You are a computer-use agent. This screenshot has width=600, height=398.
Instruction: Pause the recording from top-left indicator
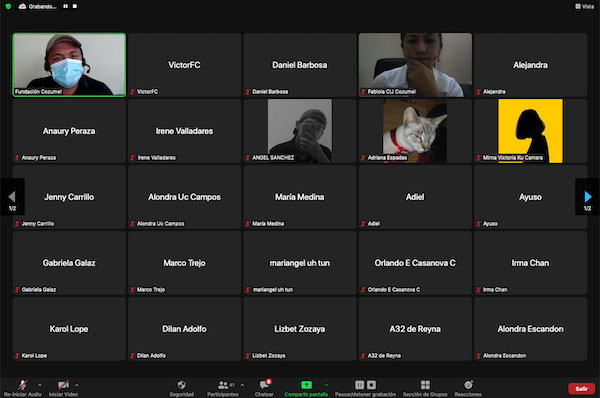(66, 6)
